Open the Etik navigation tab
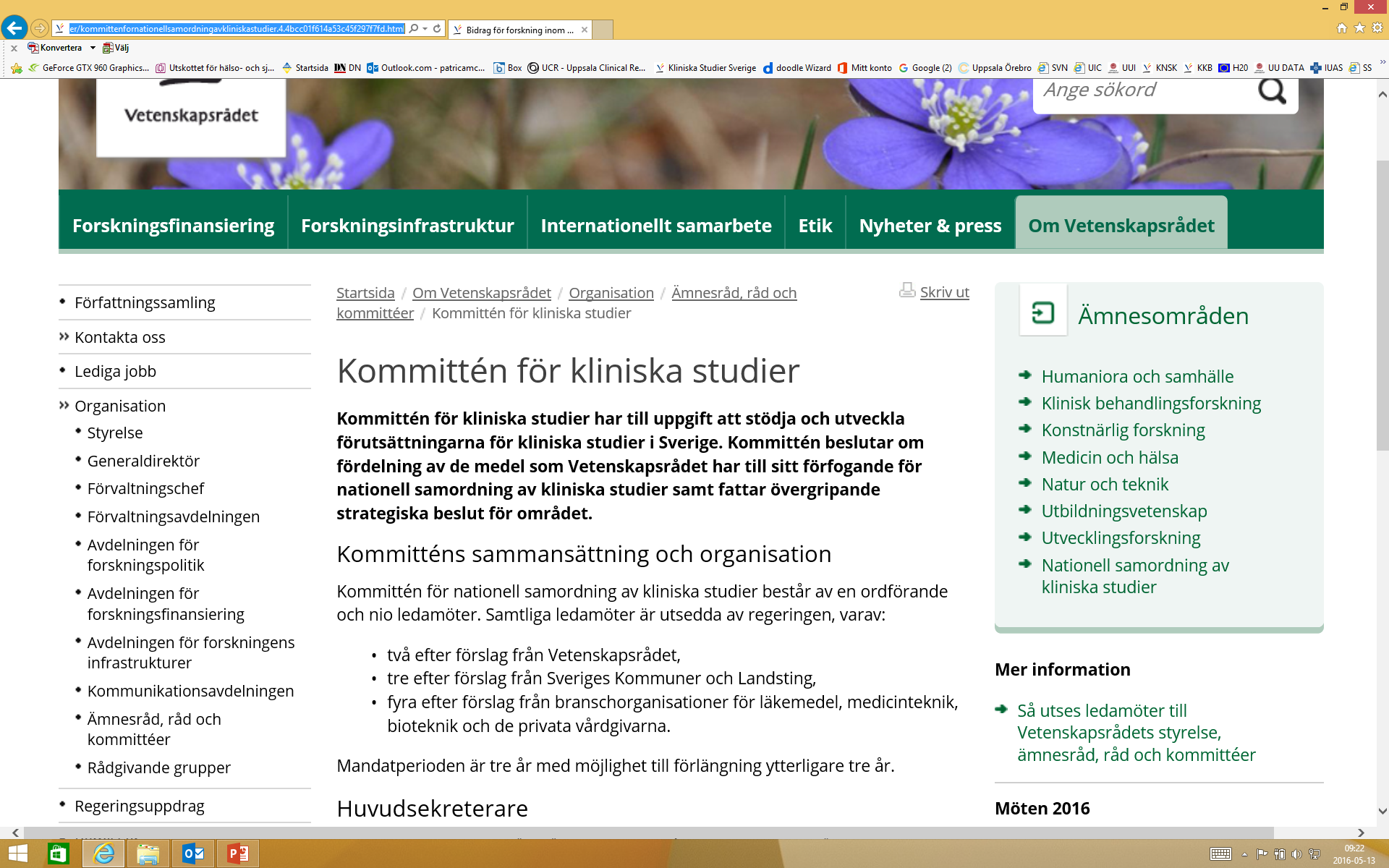Image resolution: width=1389 pixels, height=868 pixels. tap(815, 225)
